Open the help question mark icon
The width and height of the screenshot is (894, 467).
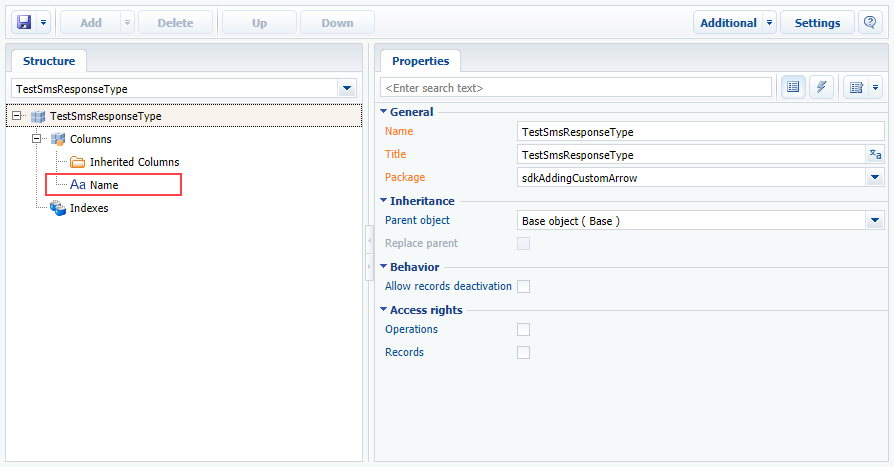click(x=870, y=23)
